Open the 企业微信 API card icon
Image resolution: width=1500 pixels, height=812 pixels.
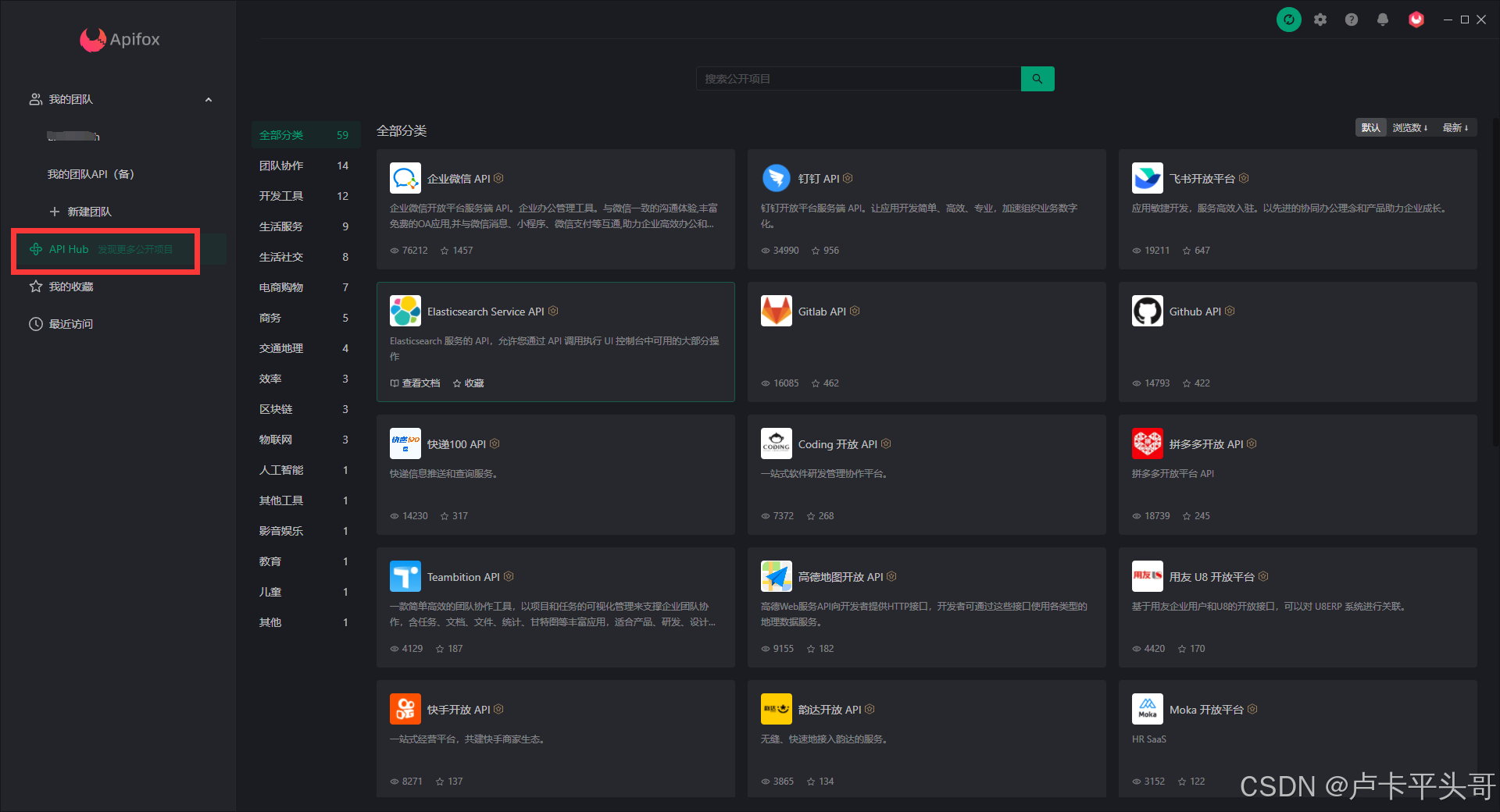(x=405, y=178)
